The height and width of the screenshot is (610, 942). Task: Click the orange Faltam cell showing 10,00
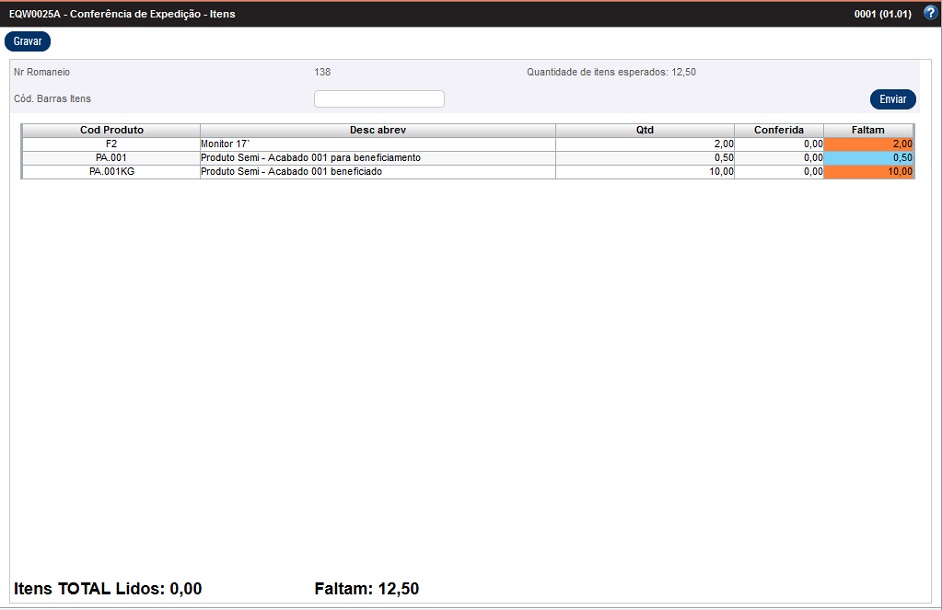click(x=868, y=172)
